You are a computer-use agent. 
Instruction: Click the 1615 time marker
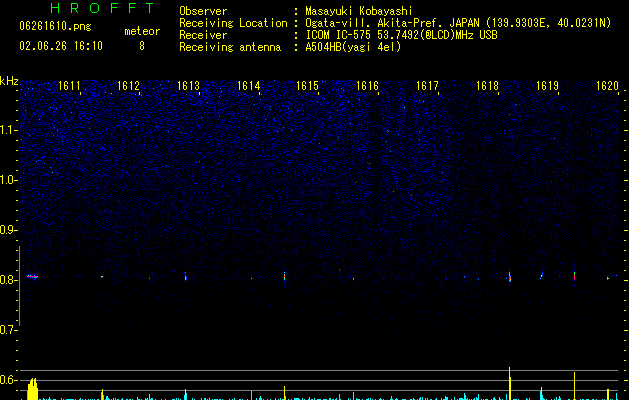(x=307, y=86)
